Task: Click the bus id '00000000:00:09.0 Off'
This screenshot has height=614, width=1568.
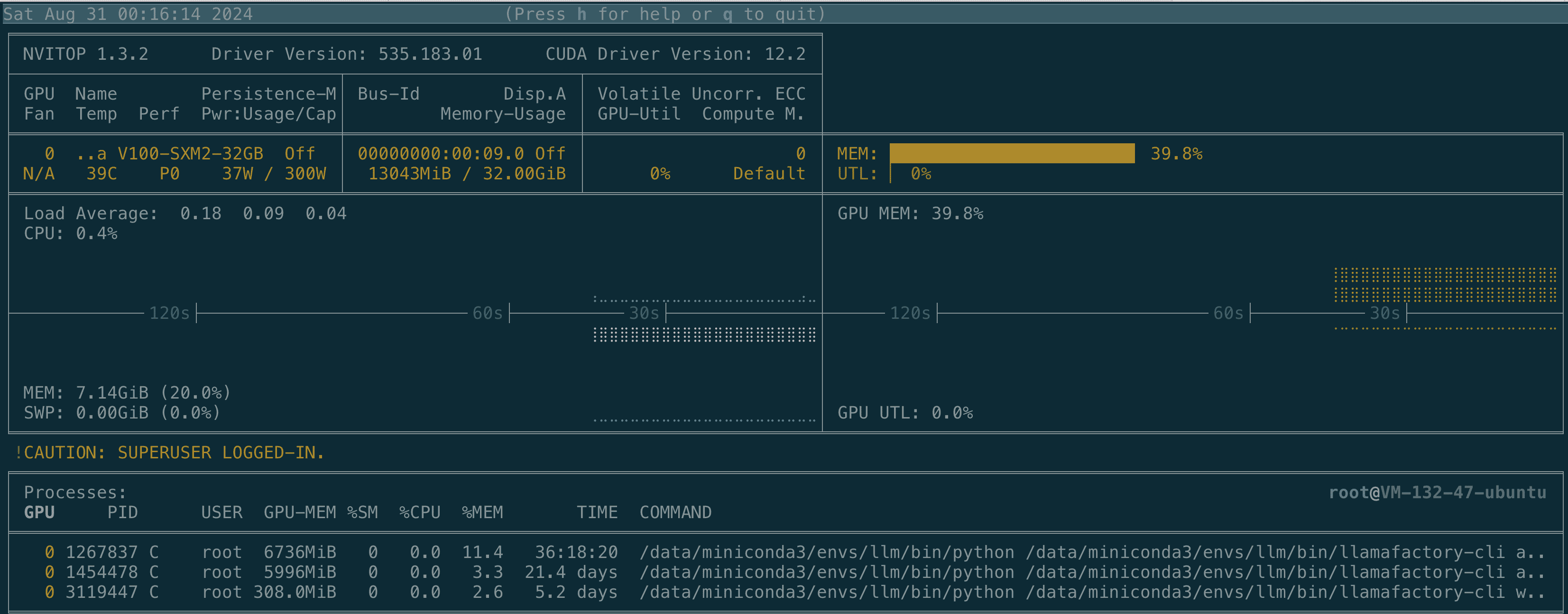Action: point(461,154)
